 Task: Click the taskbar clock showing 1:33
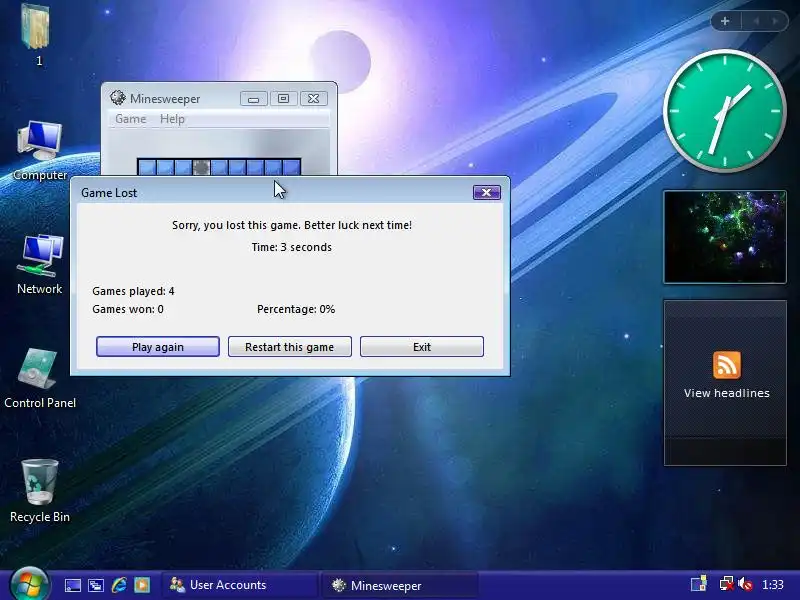tap(772, 585)
